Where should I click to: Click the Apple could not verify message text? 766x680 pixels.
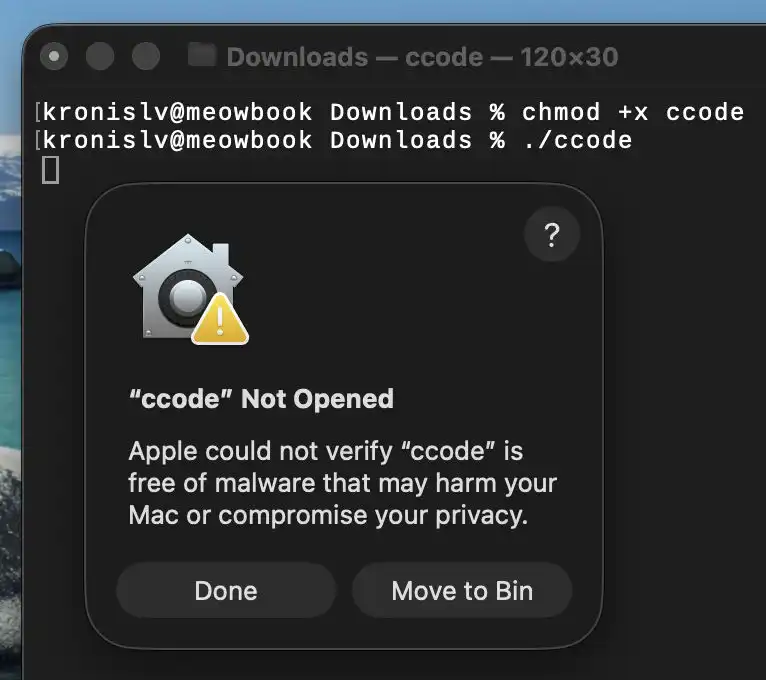point(342,483)
